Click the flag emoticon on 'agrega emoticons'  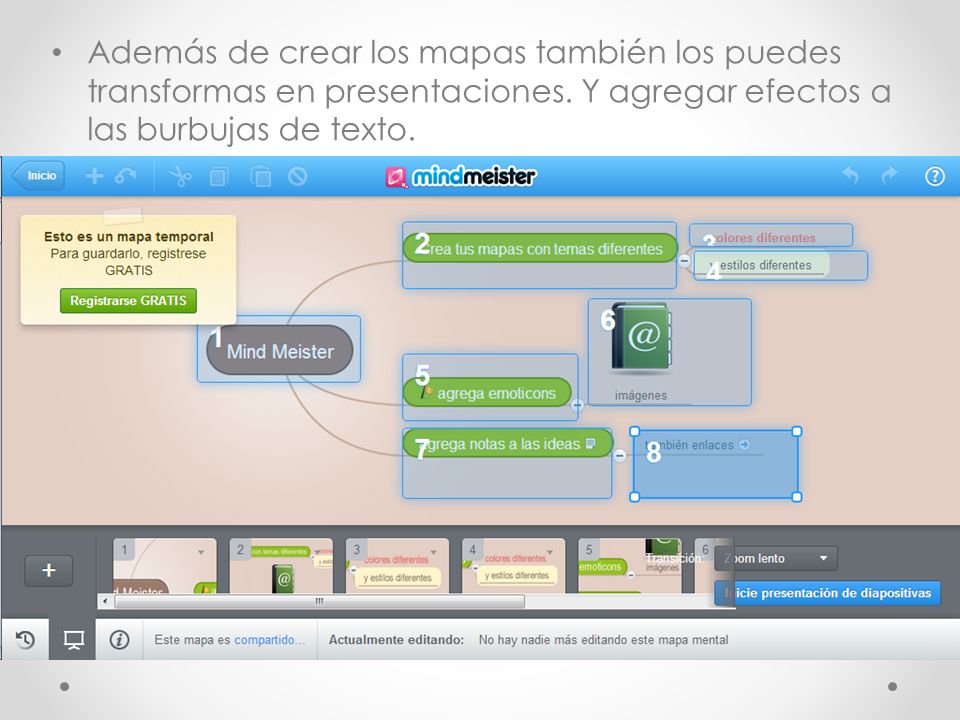(427, 392)
